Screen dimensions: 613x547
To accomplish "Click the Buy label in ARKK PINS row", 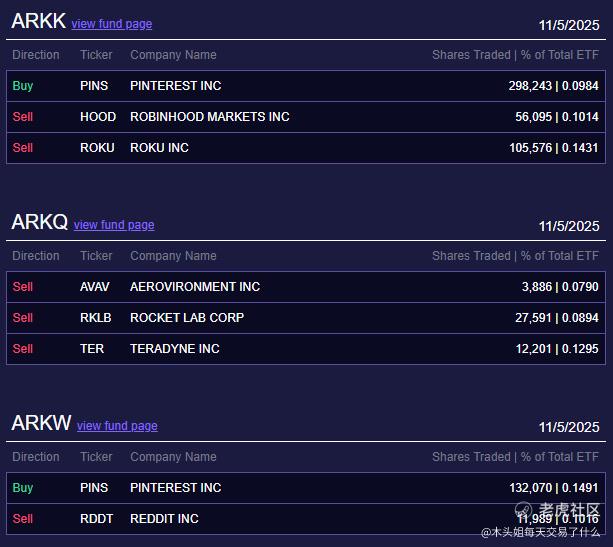I will click(x=23, y=86).
